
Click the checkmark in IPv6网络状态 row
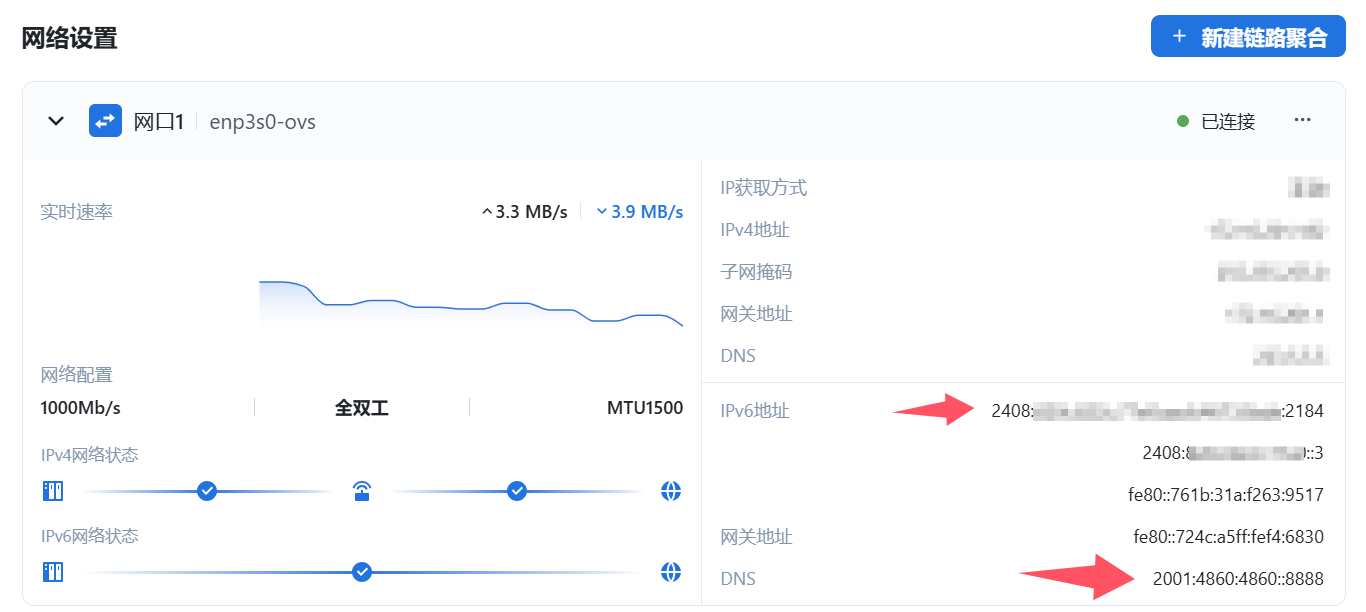pyautogui.click(x=362, y=572)
